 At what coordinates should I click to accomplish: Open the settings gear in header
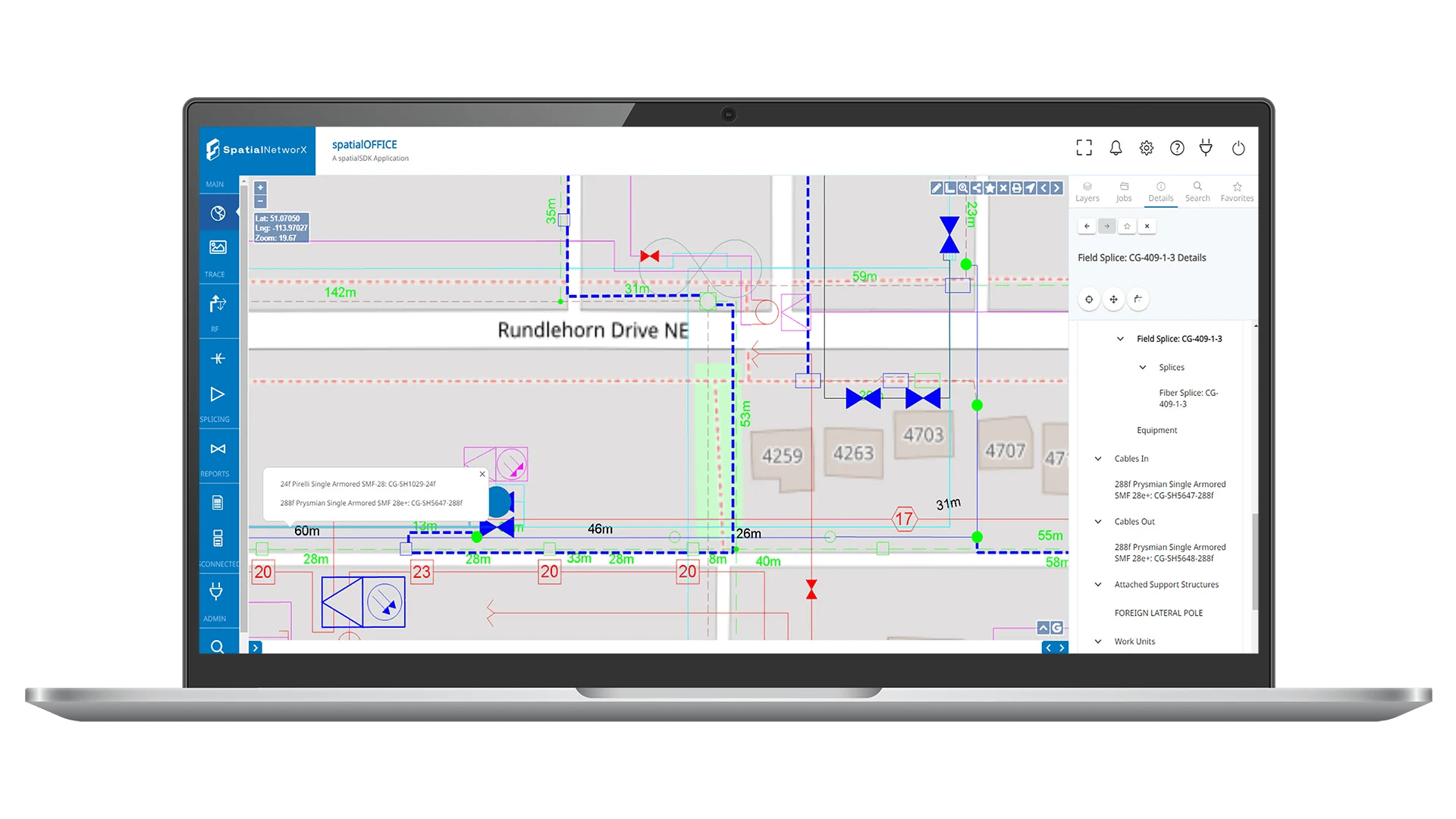click(1147, 149)
